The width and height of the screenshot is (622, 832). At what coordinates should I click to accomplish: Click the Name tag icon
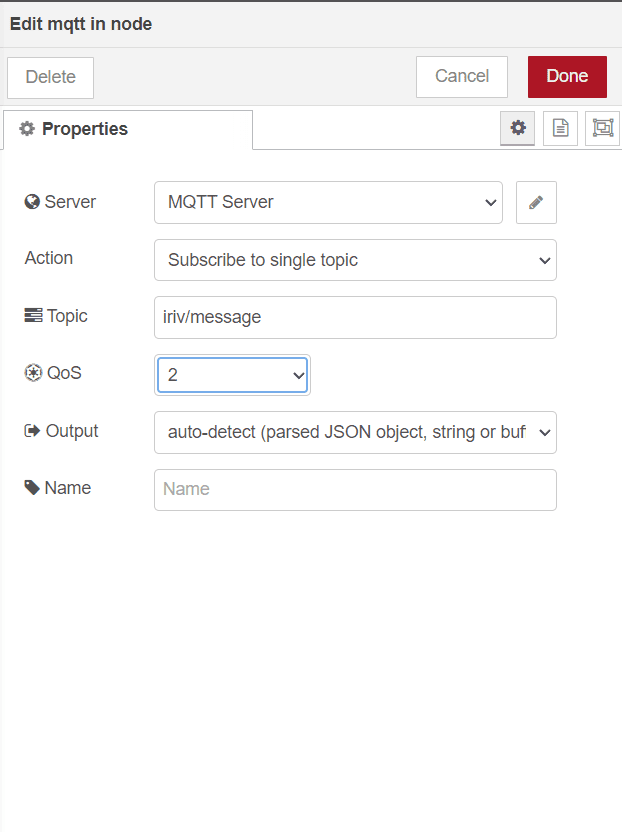(32, 487)
